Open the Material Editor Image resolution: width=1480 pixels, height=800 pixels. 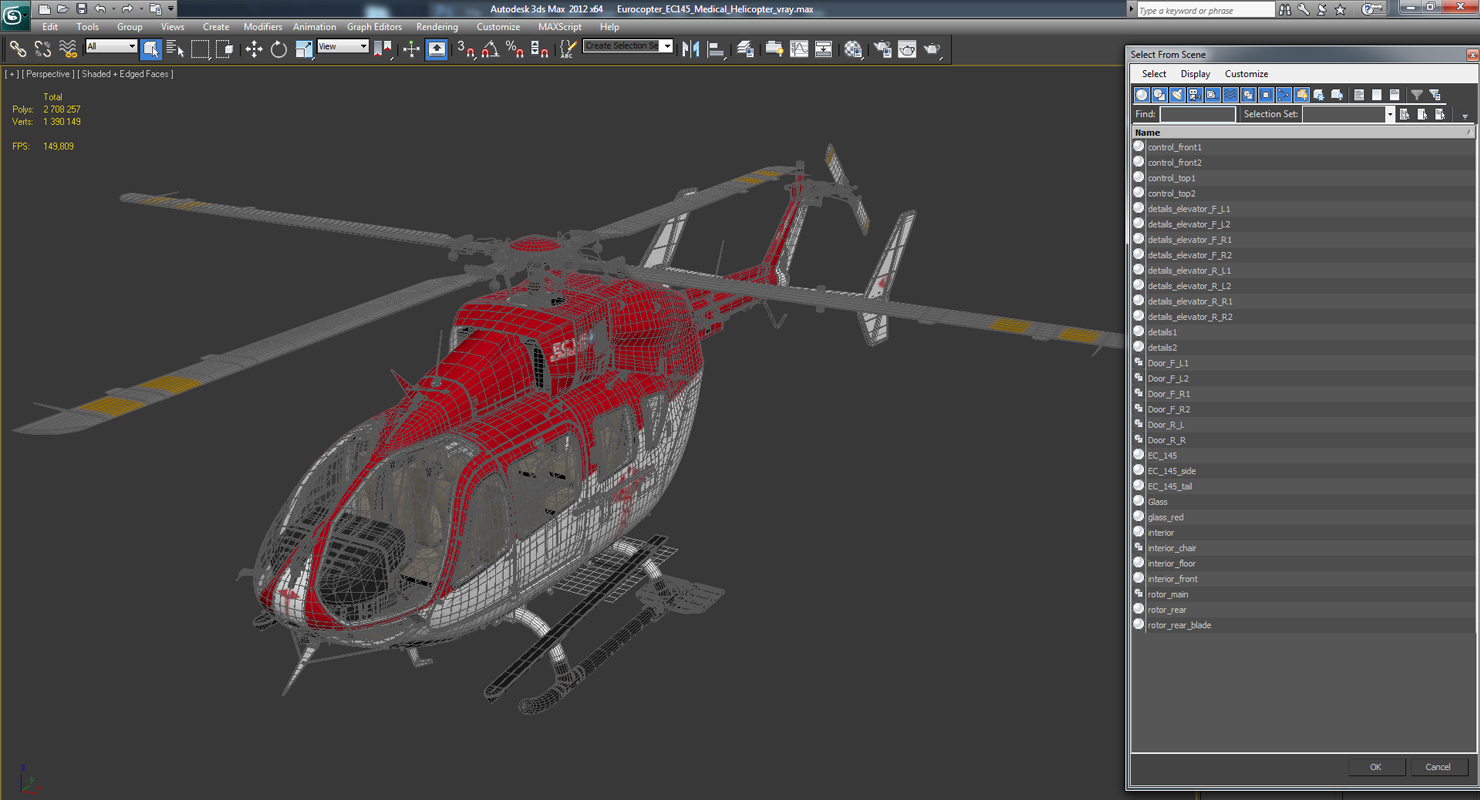(853, 49)
